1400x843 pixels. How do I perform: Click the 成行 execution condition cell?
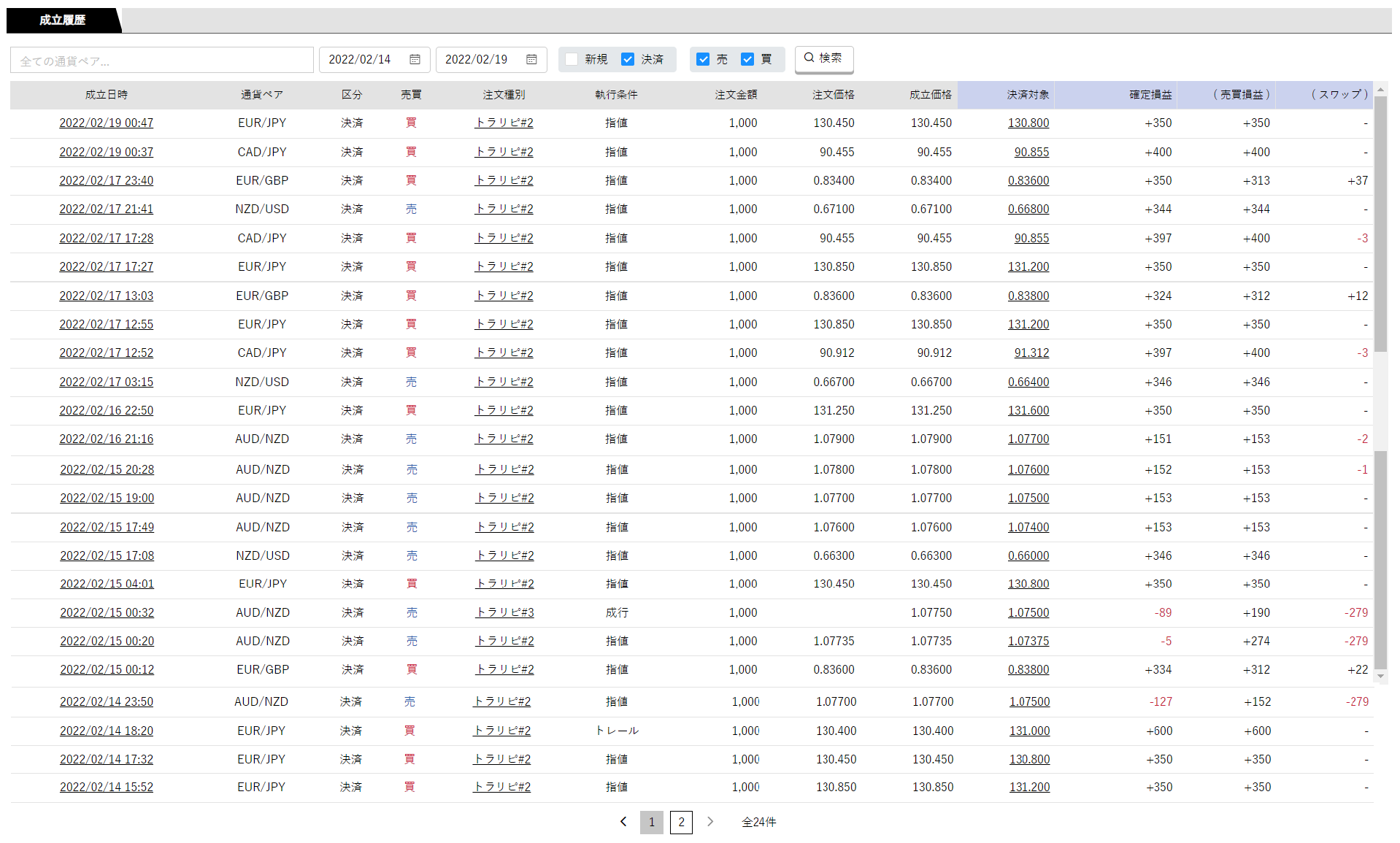click(617, 612)
